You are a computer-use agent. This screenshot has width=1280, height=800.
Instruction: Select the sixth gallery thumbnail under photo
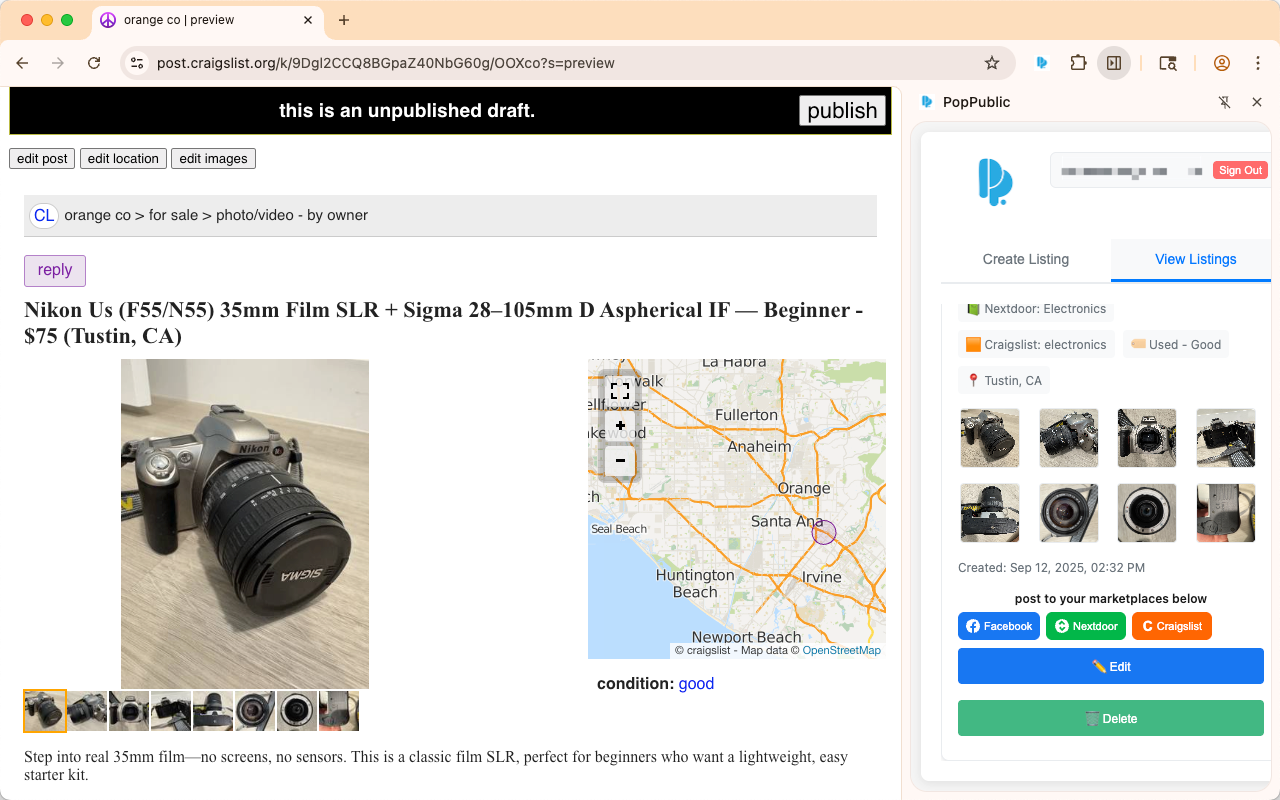255,711
